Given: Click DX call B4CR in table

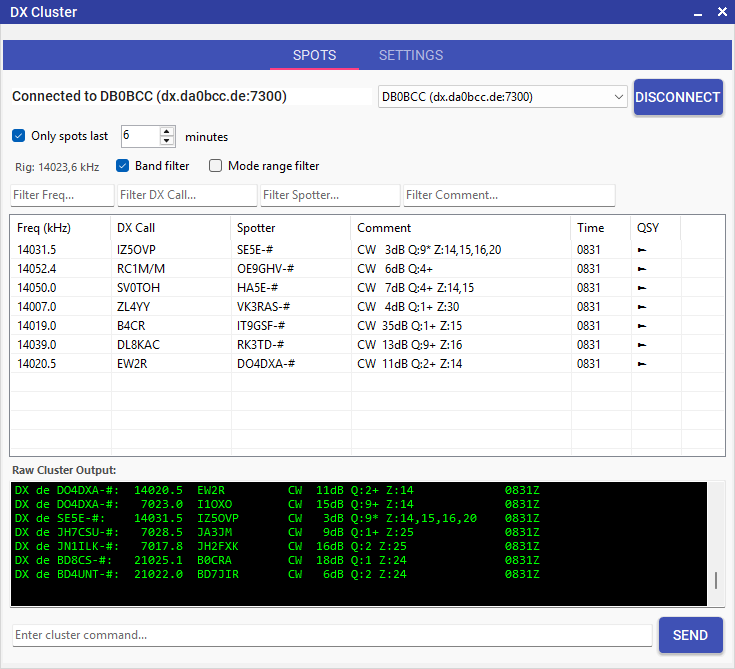Looking at the screenshot, I should pos(131,326).
